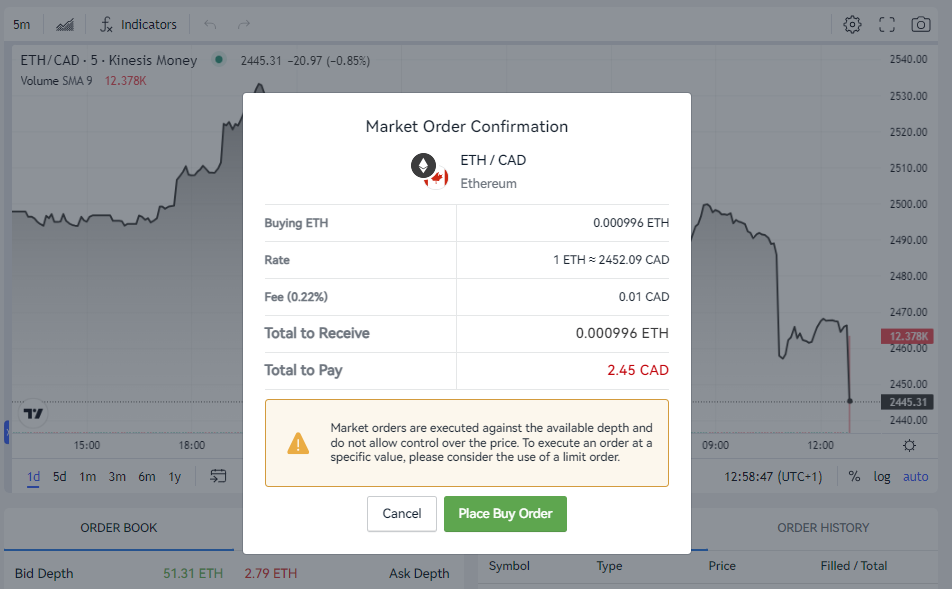Open the Indicators menu
The width and height of the screenshot is (952, 589).
coord(138,24)
